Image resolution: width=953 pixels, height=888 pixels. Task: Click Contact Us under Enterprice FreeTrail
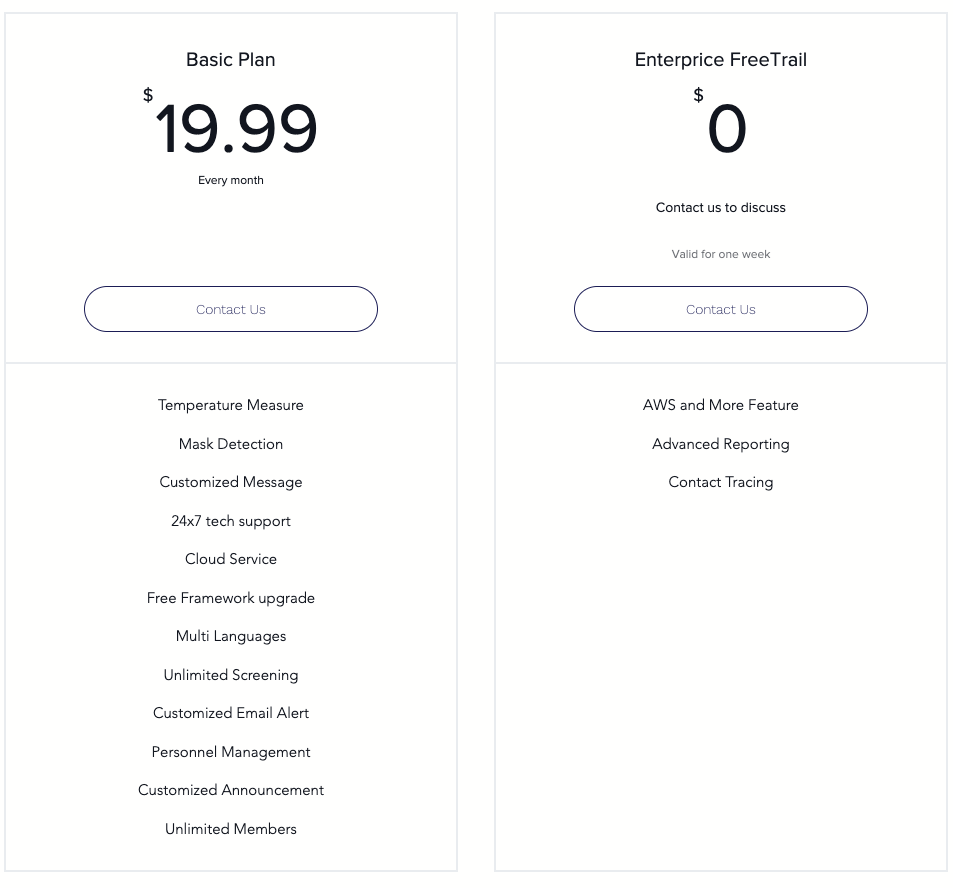point(721,309)
